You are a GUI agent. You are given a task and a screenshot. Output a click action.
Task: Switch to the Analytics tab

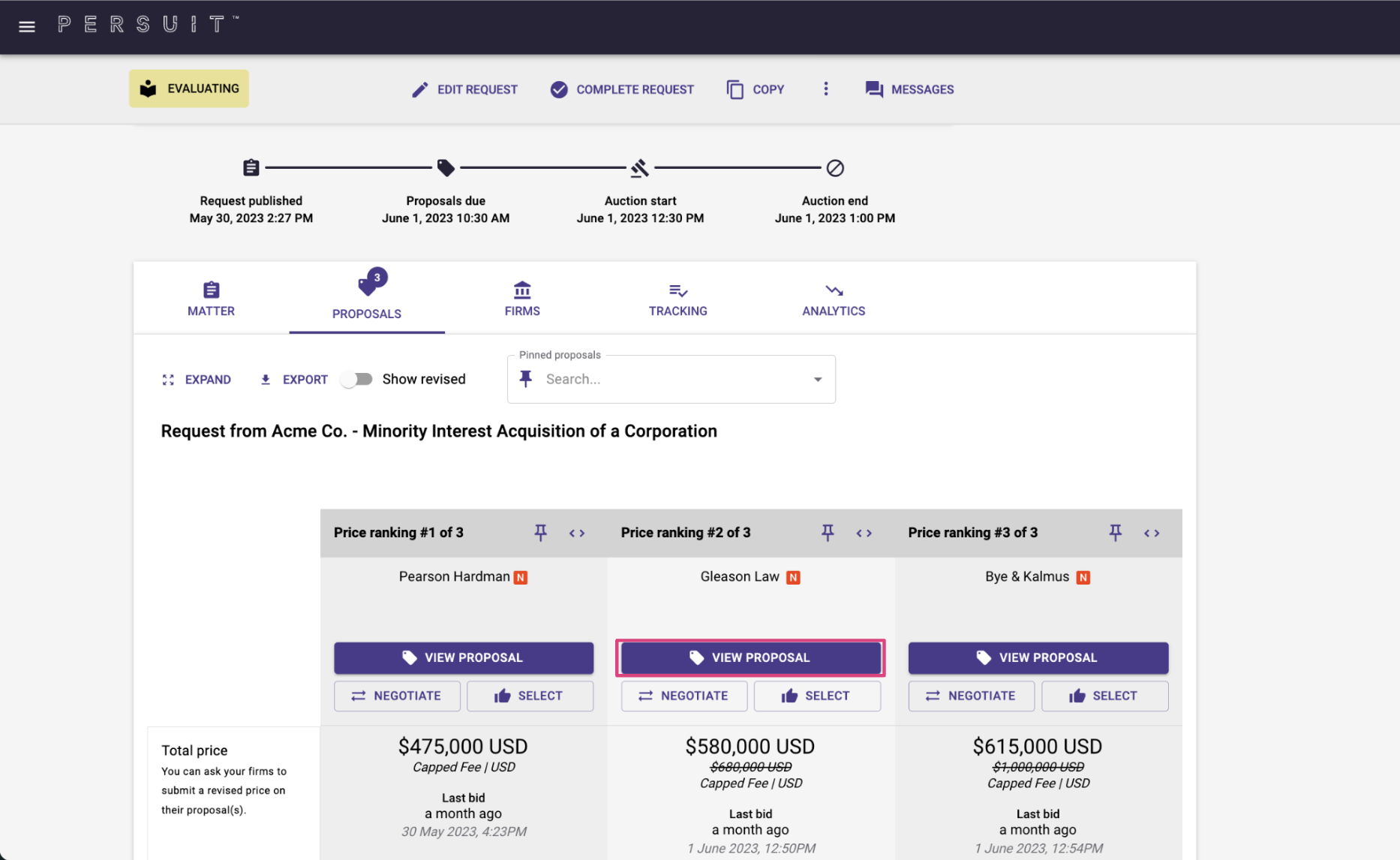point(834,298)
